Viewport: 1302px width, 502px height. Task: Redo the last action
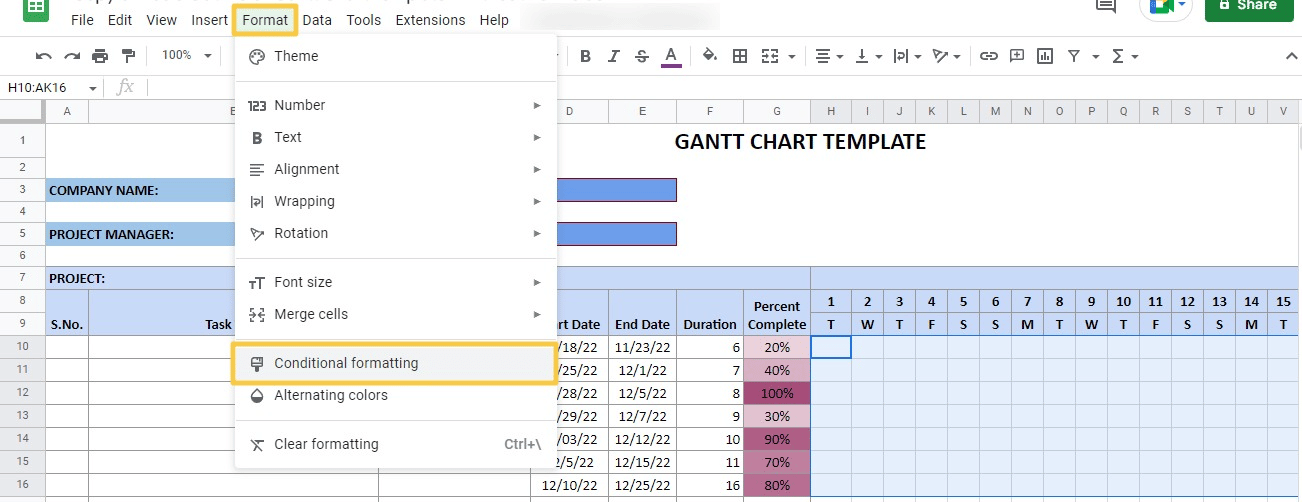click(72, 56)
